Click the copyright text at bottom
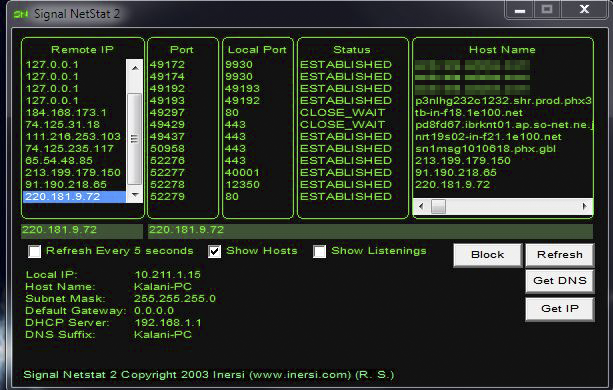The height and width of the screenshot is (390, 613). 208,375
